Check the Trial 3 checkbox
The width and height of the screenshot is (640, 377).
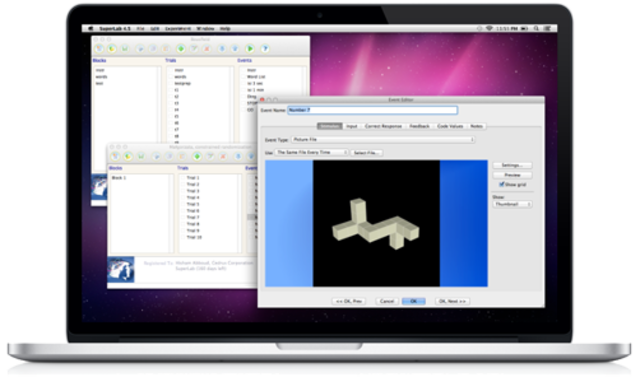(x=183, y=191)
